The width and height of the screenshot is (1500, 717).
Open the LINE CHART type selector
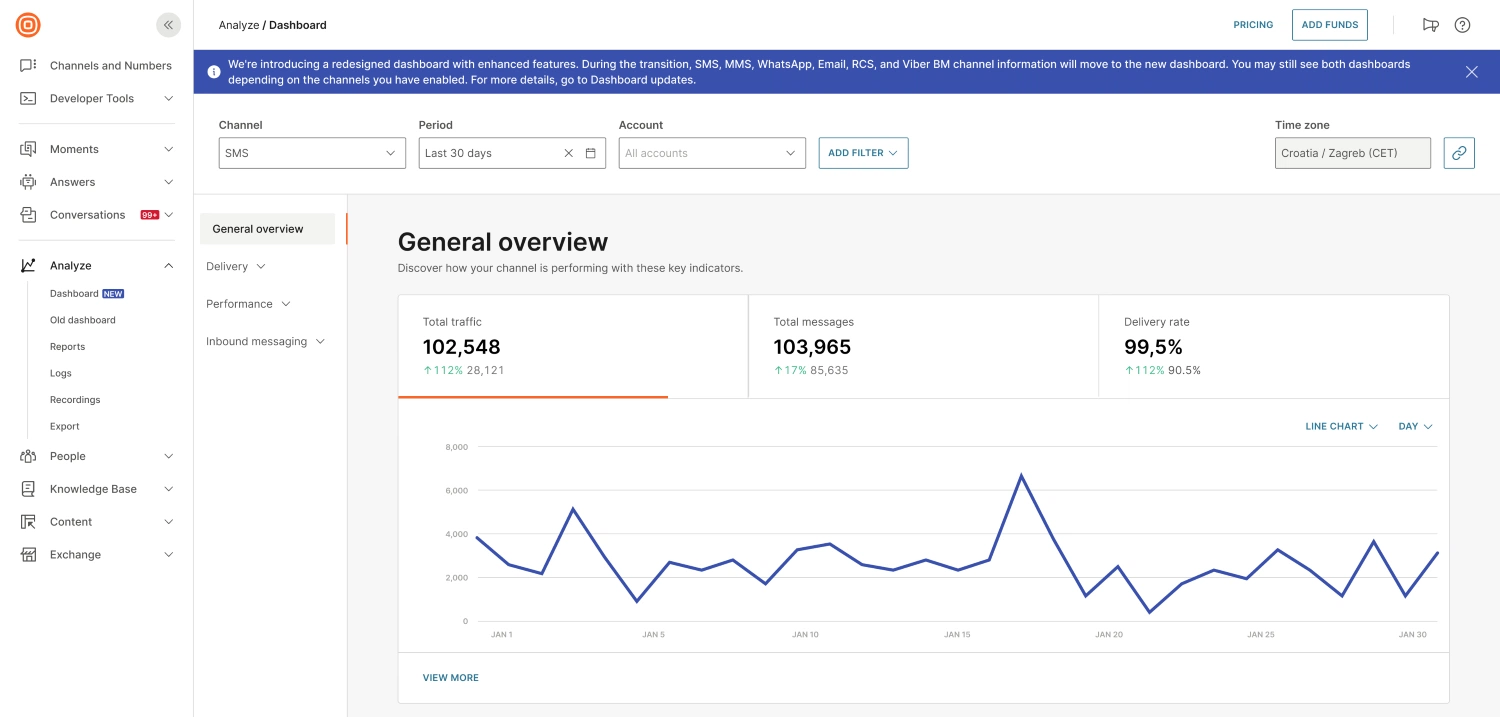click(x=1340, y=426)
